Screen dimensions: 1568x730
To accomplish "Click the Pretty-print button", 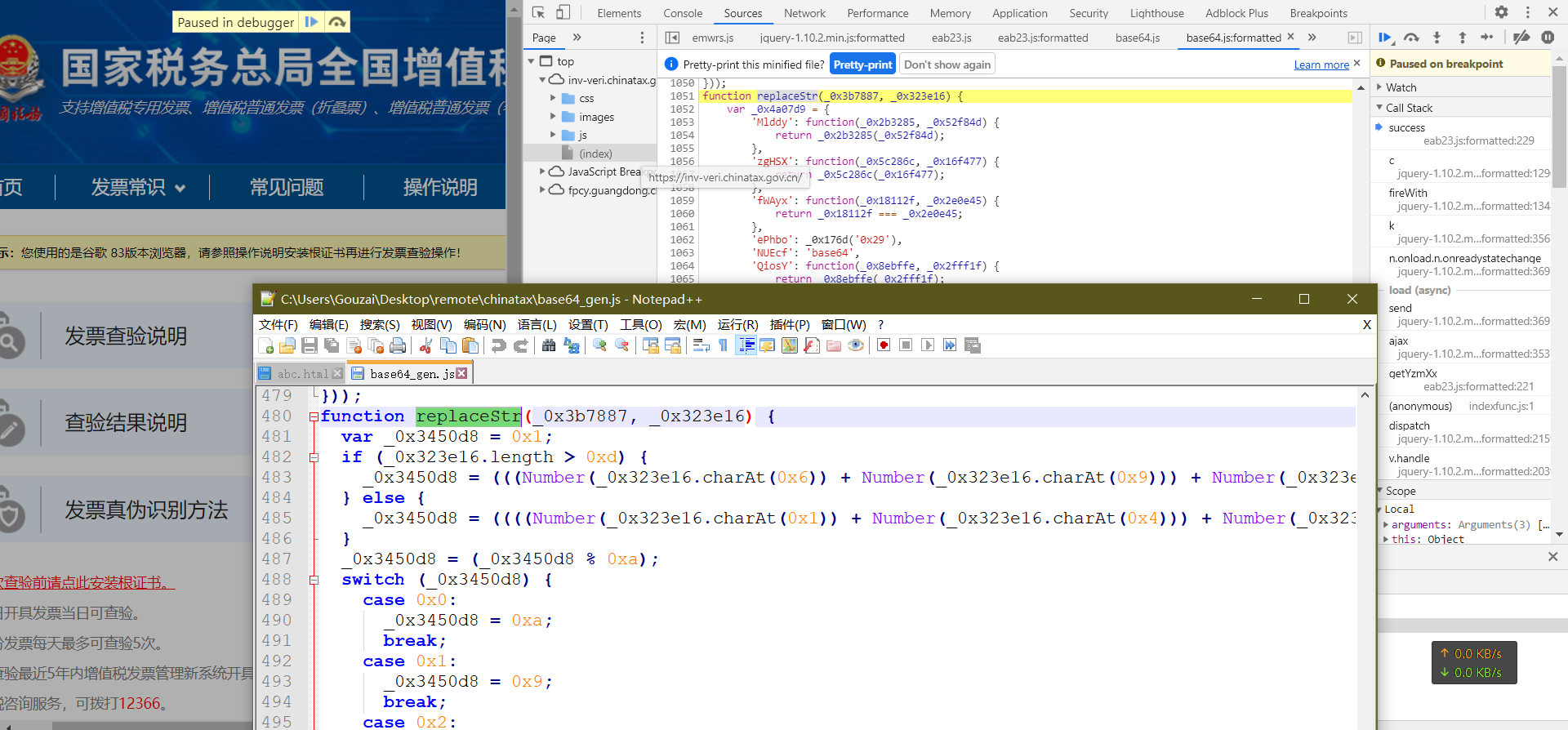I will pyautogui.click(x=862, y=65).
